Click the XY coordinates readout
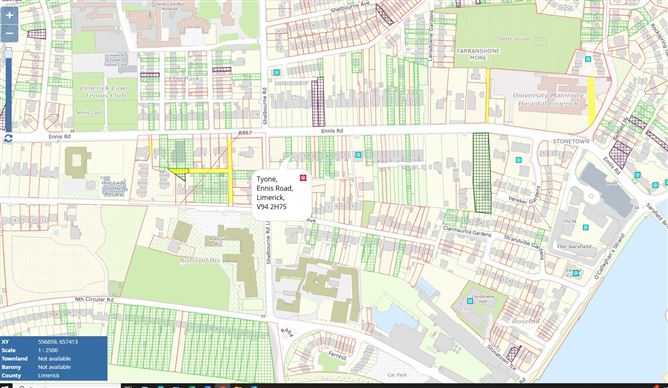The width and height of the screenshot is (668, 388). point(53,342)
